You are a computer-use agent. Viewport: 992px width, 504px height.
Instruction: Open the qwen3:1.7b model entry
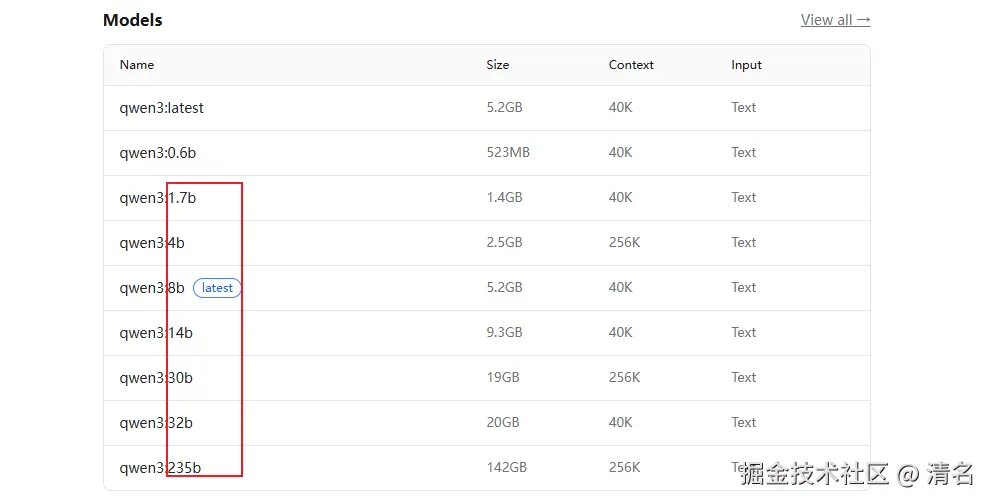click(x=157, y=198)
